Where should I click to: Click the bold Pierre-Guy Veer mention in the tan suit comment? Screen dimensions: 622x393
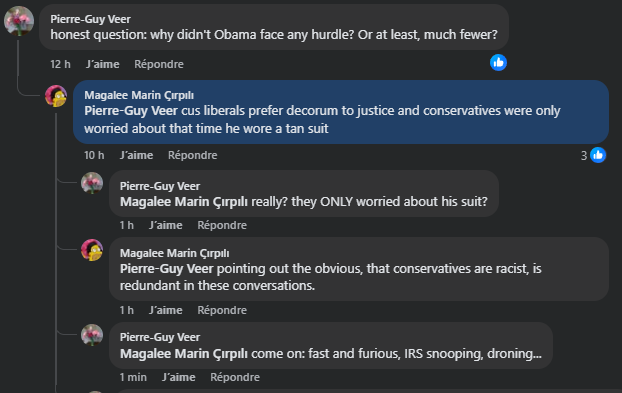tap(131, 111)
